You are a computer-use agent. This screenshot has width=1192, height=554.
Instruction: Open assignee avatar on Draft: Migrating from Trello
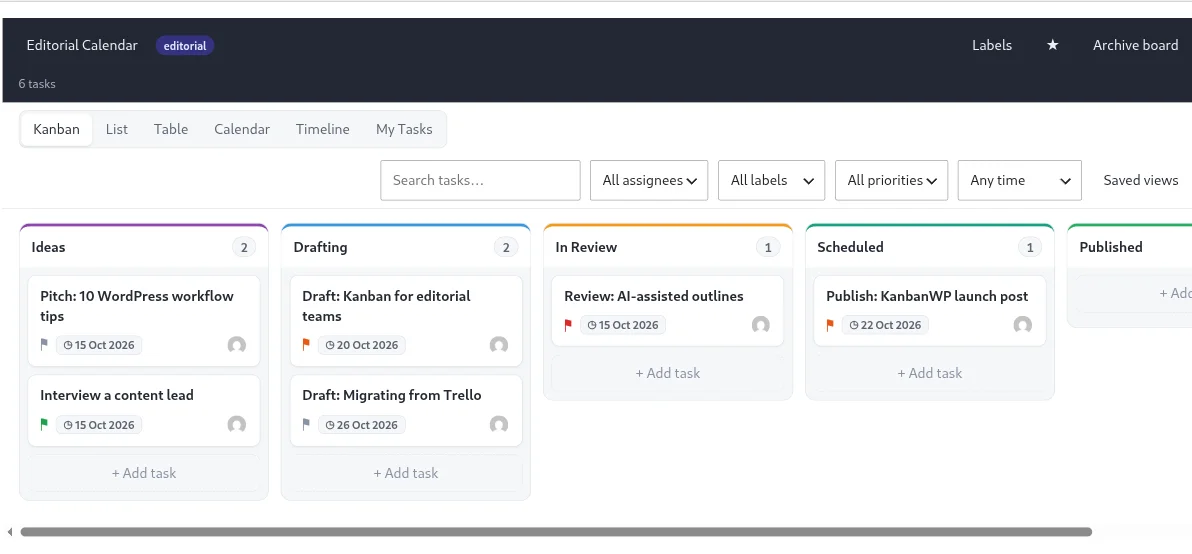click(499, 425)
